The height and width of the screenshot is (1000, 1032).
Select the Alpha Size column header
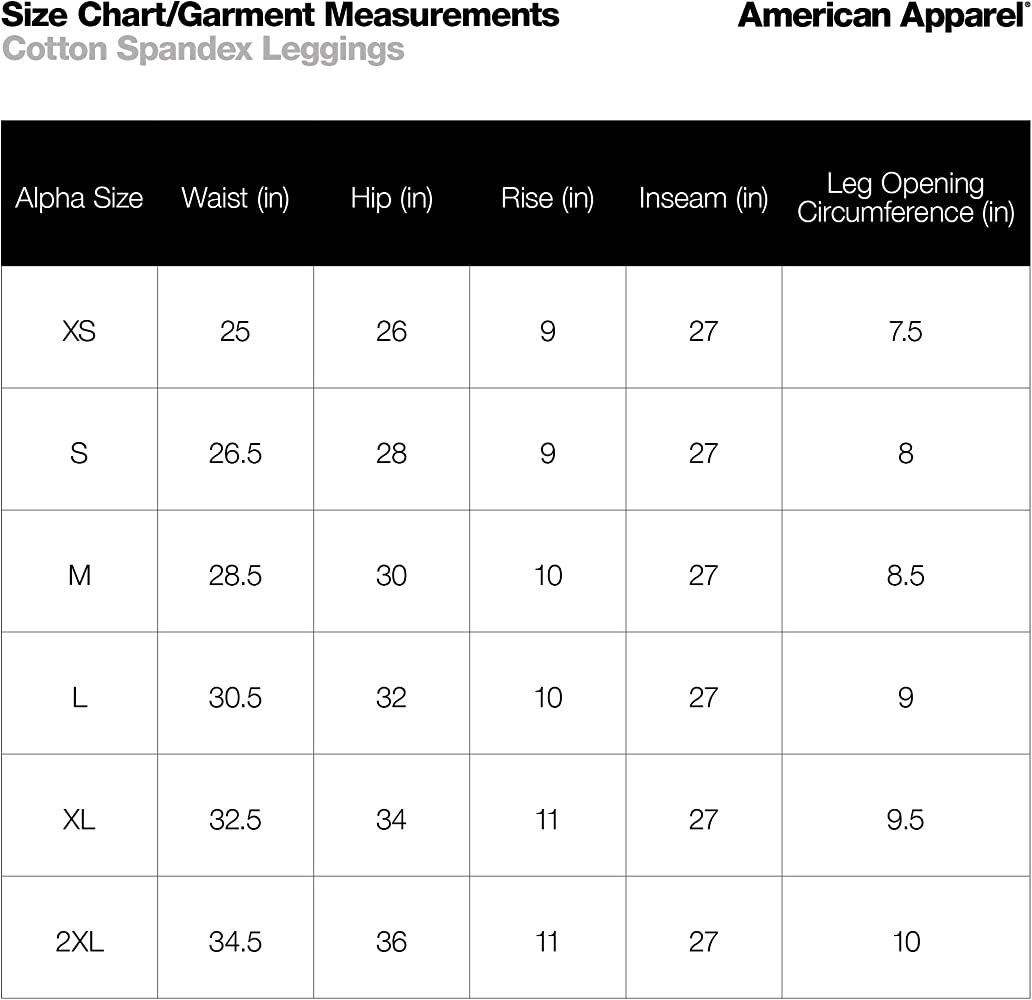[x=79, y=198]
